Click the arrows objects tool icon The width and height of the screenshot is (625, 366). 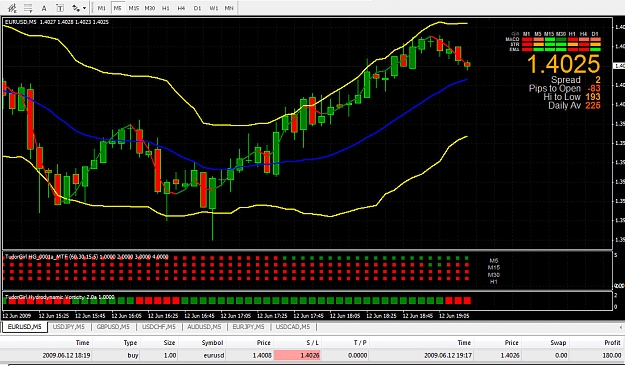coord(75,8)
